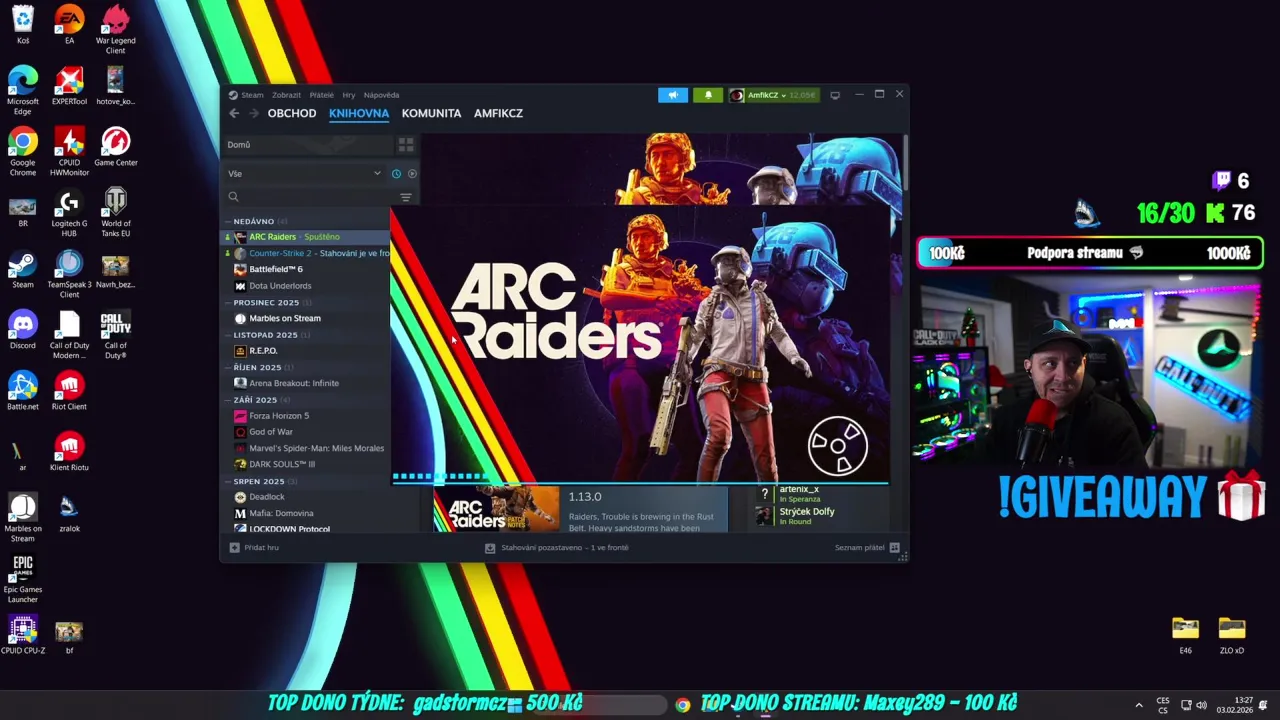The width and height of the screenshot is (1280, 720).
Task: Open the E46 folder on desktop
Action: point(1185,634)
